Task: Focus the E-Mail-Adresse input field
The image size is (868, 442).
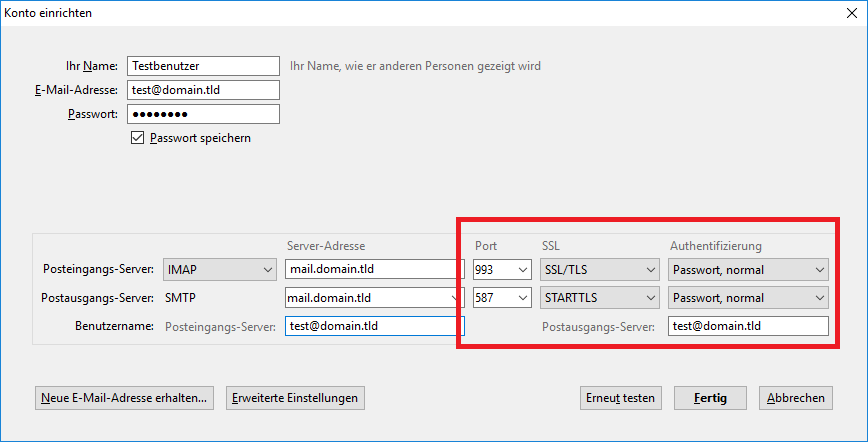Action: 204,90
